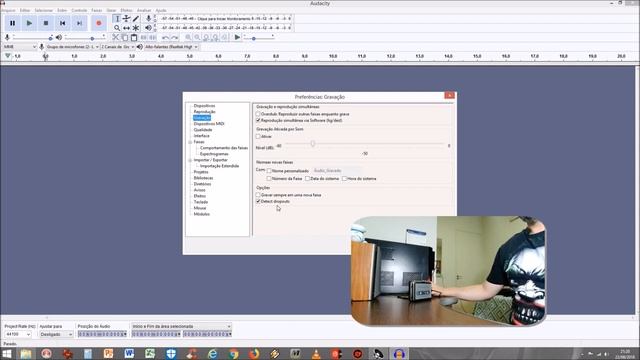Click the Zoom In magnifier icon

click(188, 38)
